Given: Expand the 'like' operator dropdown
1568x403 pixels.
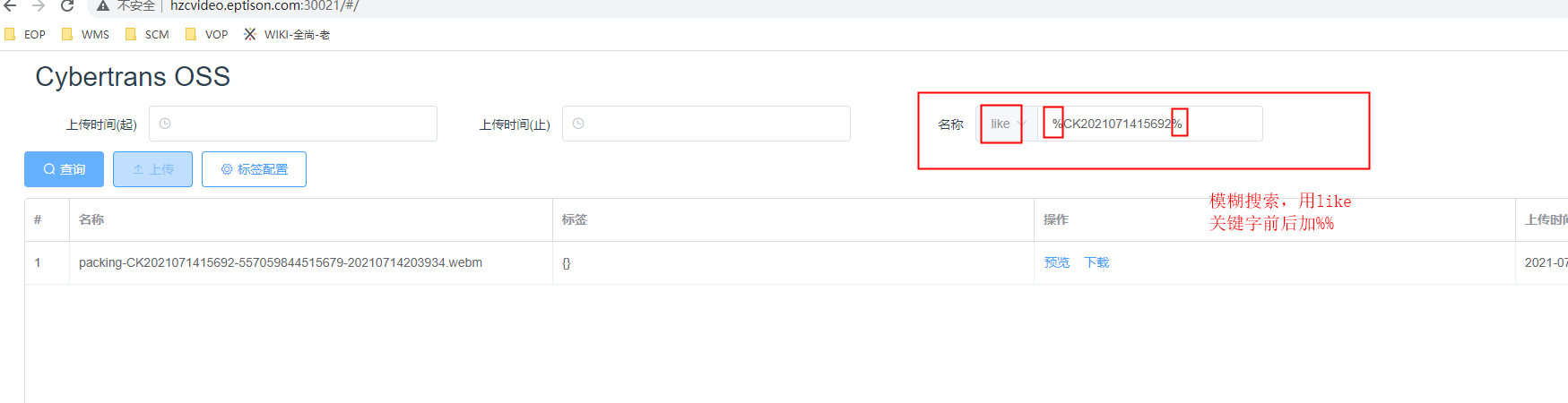Looking at the screenshot, I should pyautogui.click(x=1007, y=124).
